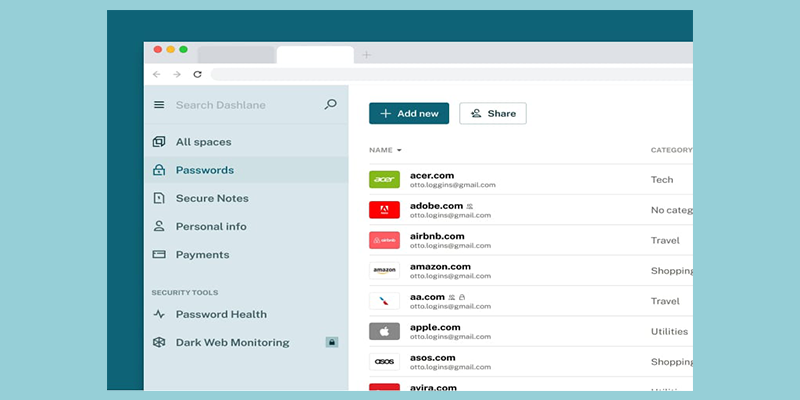
Task: Click the shared icon beside aa.com
Action: point(452,297)
